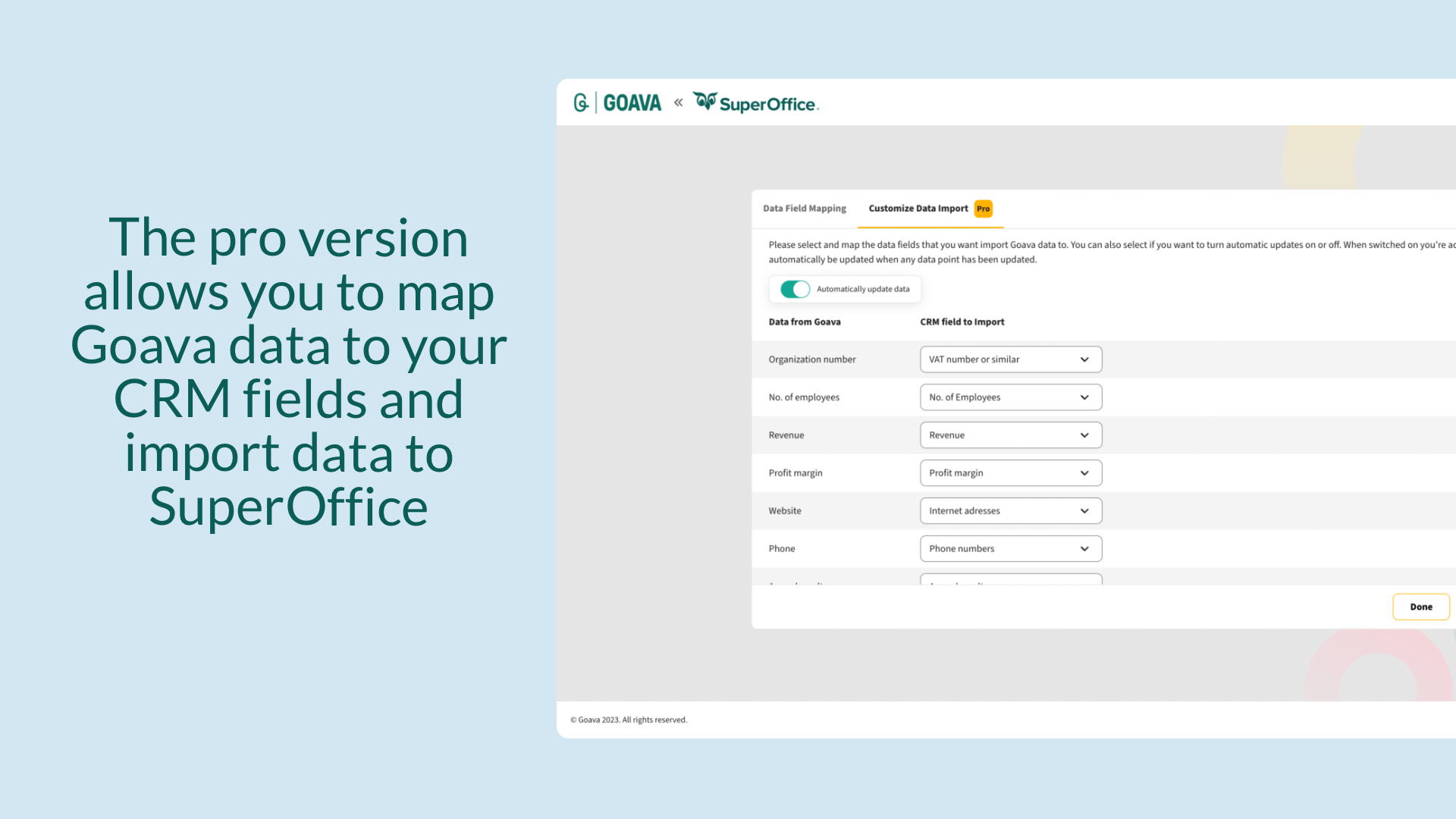The width and height of the screenshot is (1456, 819).
Task: Click the Revenue row label on left
Action: 786,435
